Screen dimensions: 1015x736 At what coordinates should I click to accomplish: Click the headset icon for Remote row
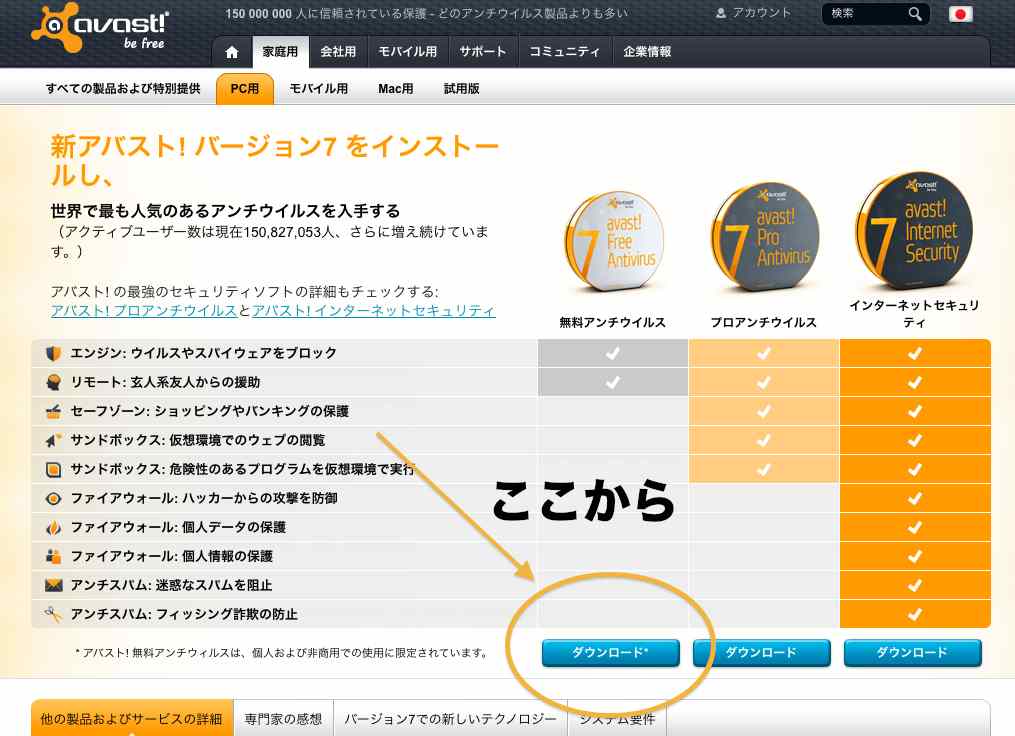pyautogui.click(x=54, y=382)
